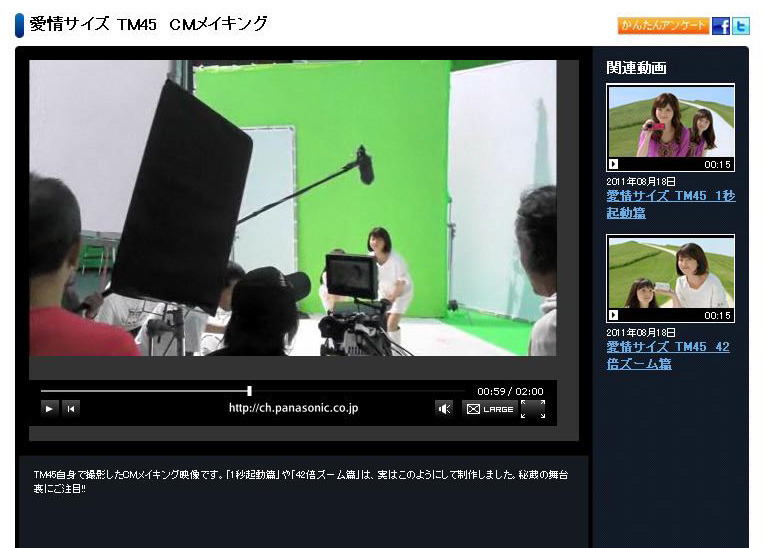The width and height of the screenshot is (764, 548).
Task: Click date 2011年08月18日 above 42倍ズーム篇 link
Action: (x=641, y=333)
